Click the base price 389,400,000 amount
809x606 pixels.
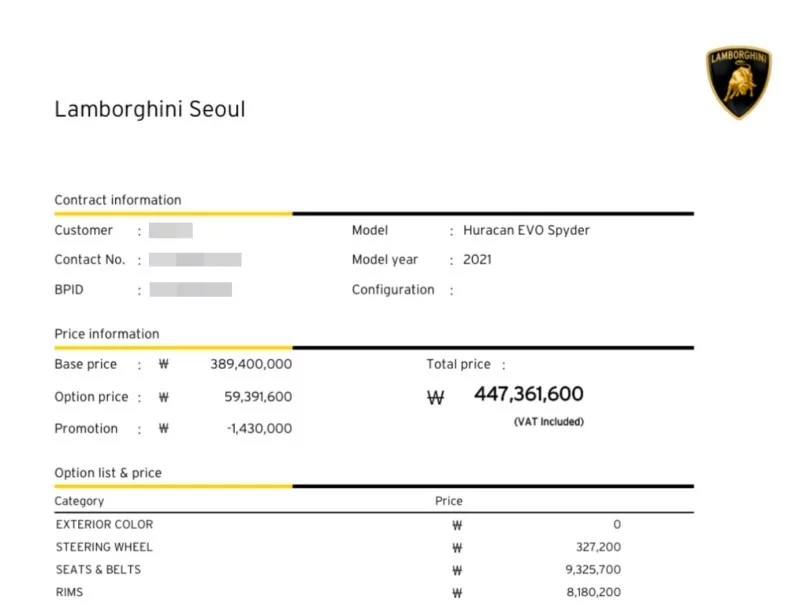251,365
